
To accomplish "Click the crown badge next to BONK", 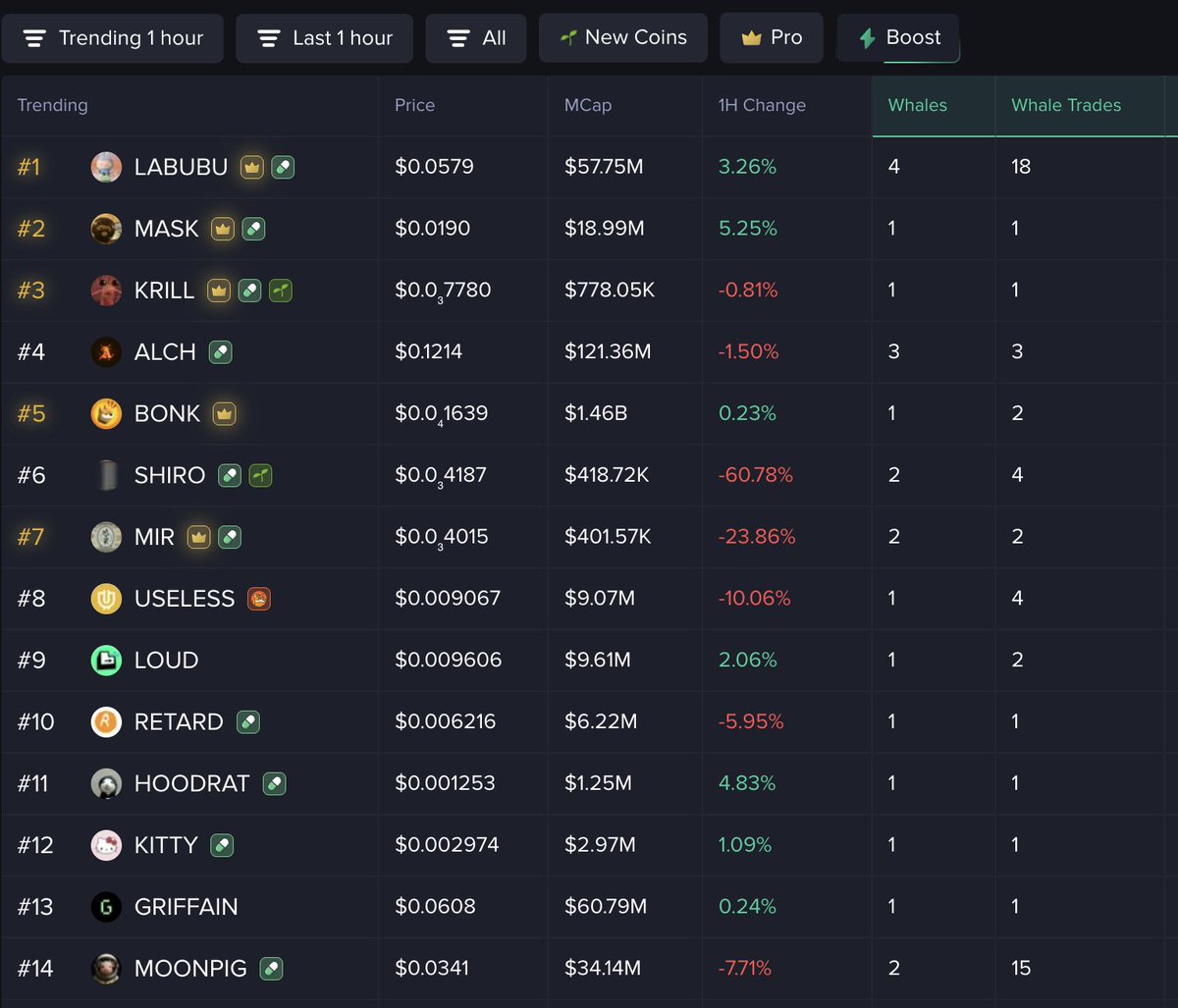I will point(224,413).
